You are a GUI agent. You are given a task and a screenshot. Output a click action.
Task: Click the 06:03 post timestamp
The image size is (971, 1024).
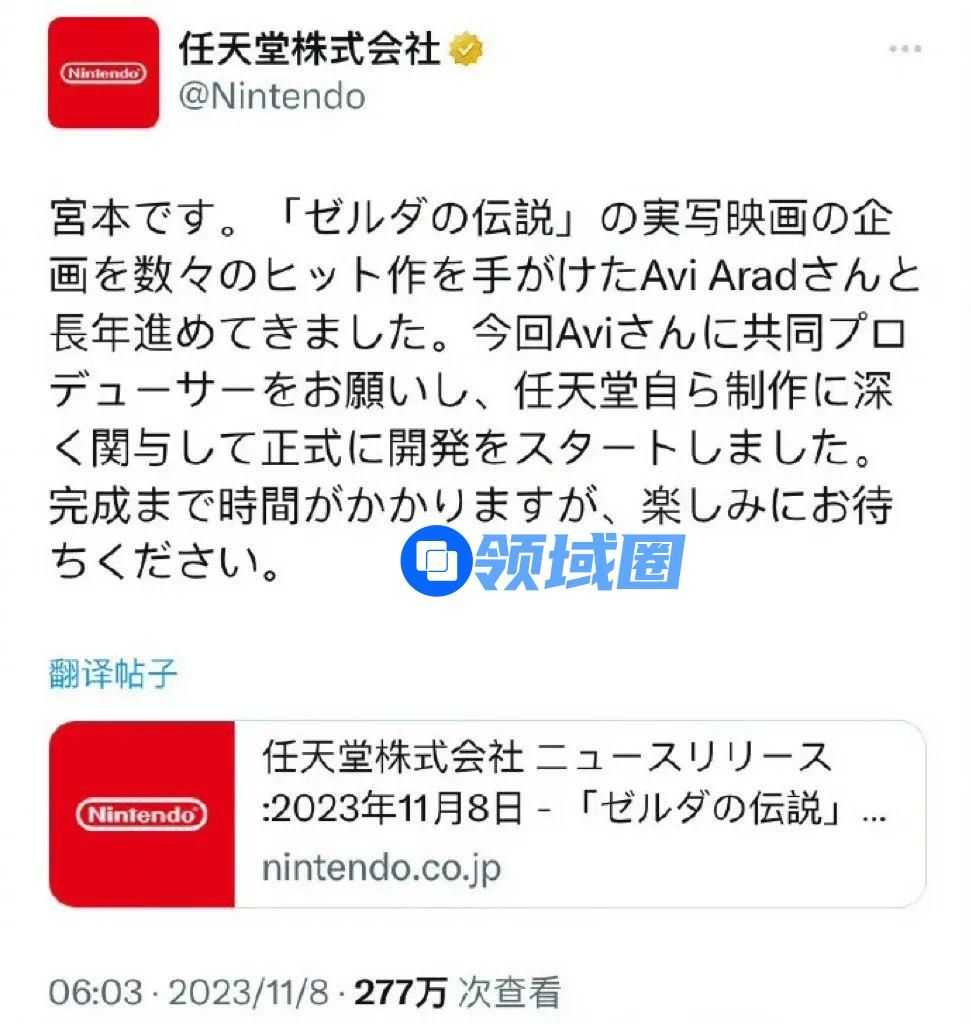point(95,993)
